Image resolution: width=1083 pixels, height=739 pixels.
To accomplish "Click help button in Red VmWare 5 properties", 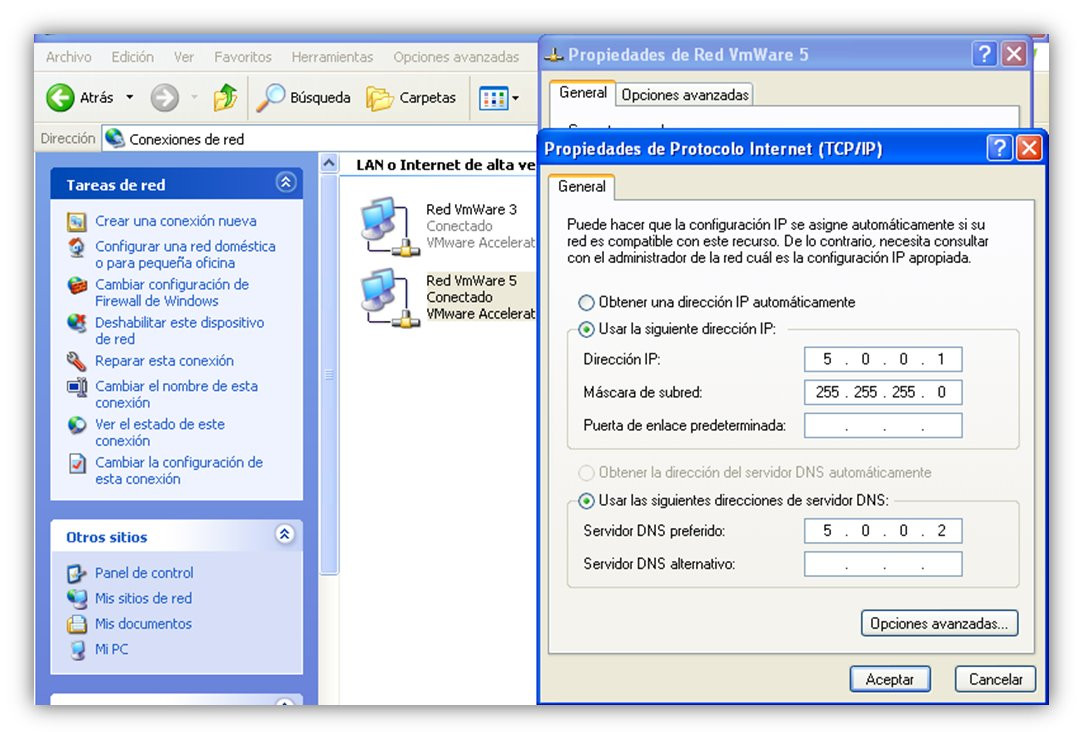I will pos(984,54).
